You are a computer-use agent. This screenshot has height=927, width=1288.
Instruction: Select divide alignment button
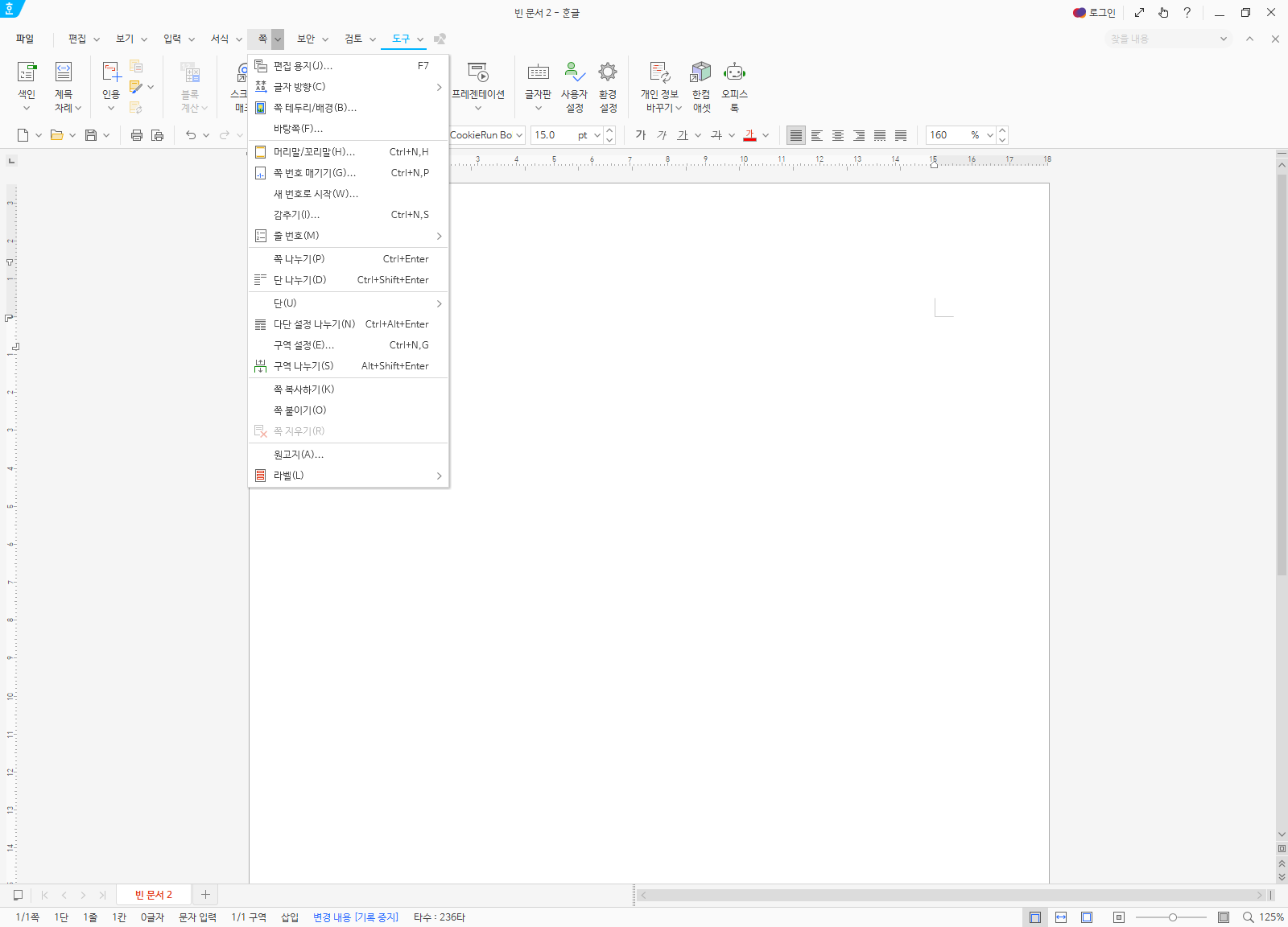pos(901,135)
